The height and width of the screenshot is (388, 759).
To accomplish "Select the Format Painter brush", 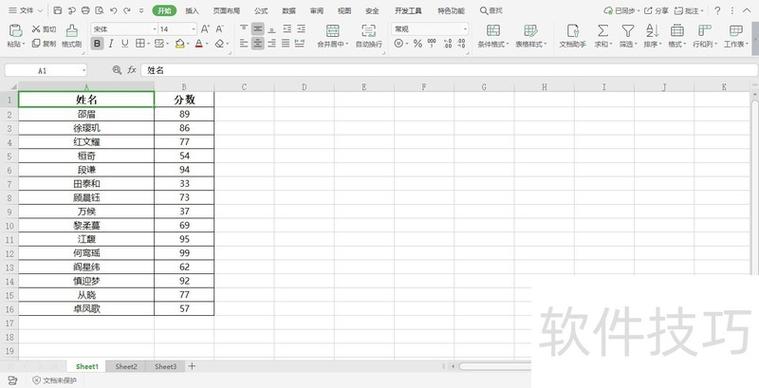I will pyautogui.click(x=72, y=30).
